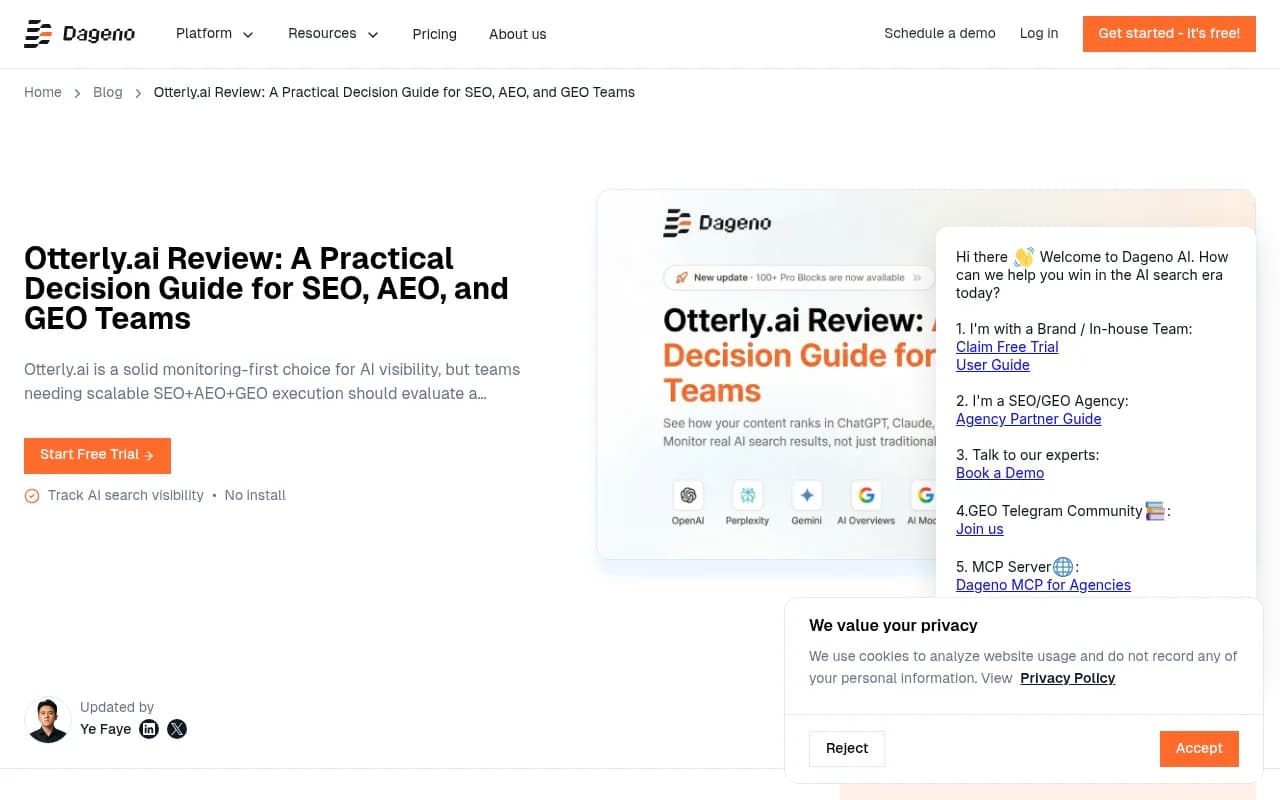Click the Log in link
1280x800 pixels.
point(1038,34)
